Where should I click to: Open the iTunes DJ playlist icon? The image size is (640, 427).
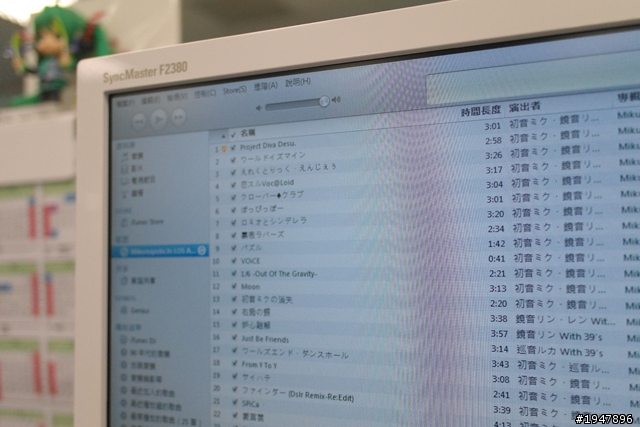pyautogui.click(x=123, y=340)
